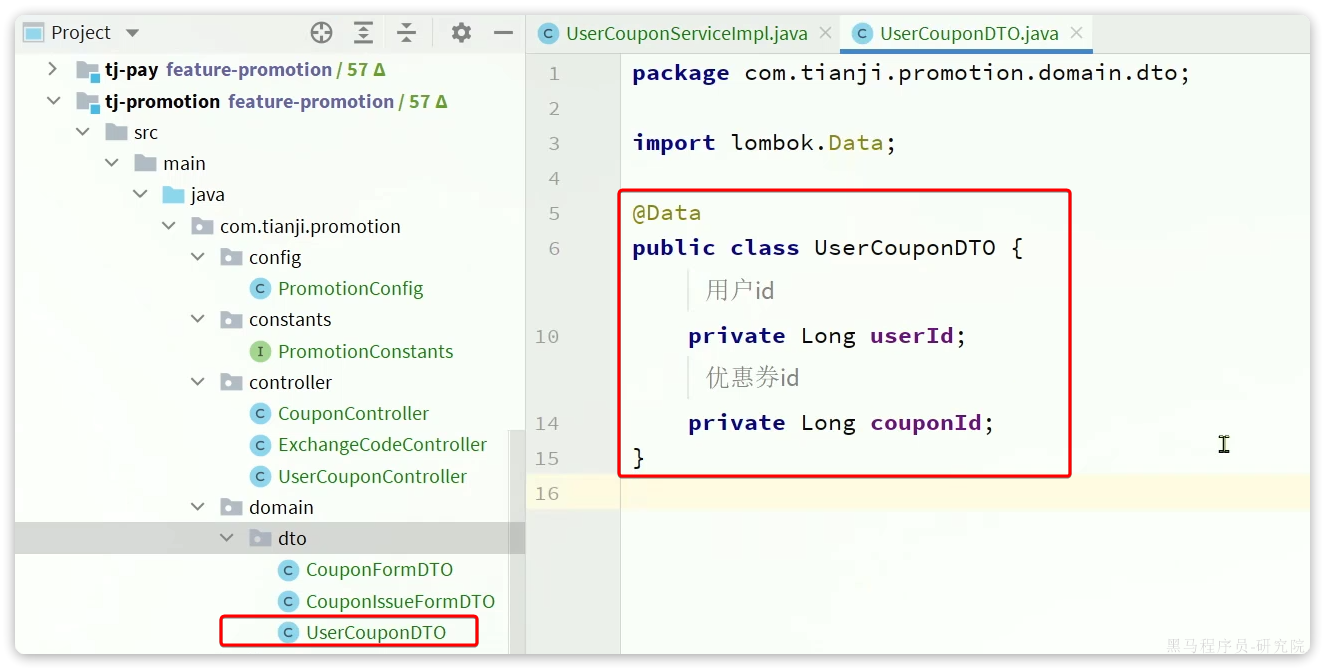The image size is (1325, 671).
Task: Click ExchangeCodeController class icon
Action: [260, 445]
